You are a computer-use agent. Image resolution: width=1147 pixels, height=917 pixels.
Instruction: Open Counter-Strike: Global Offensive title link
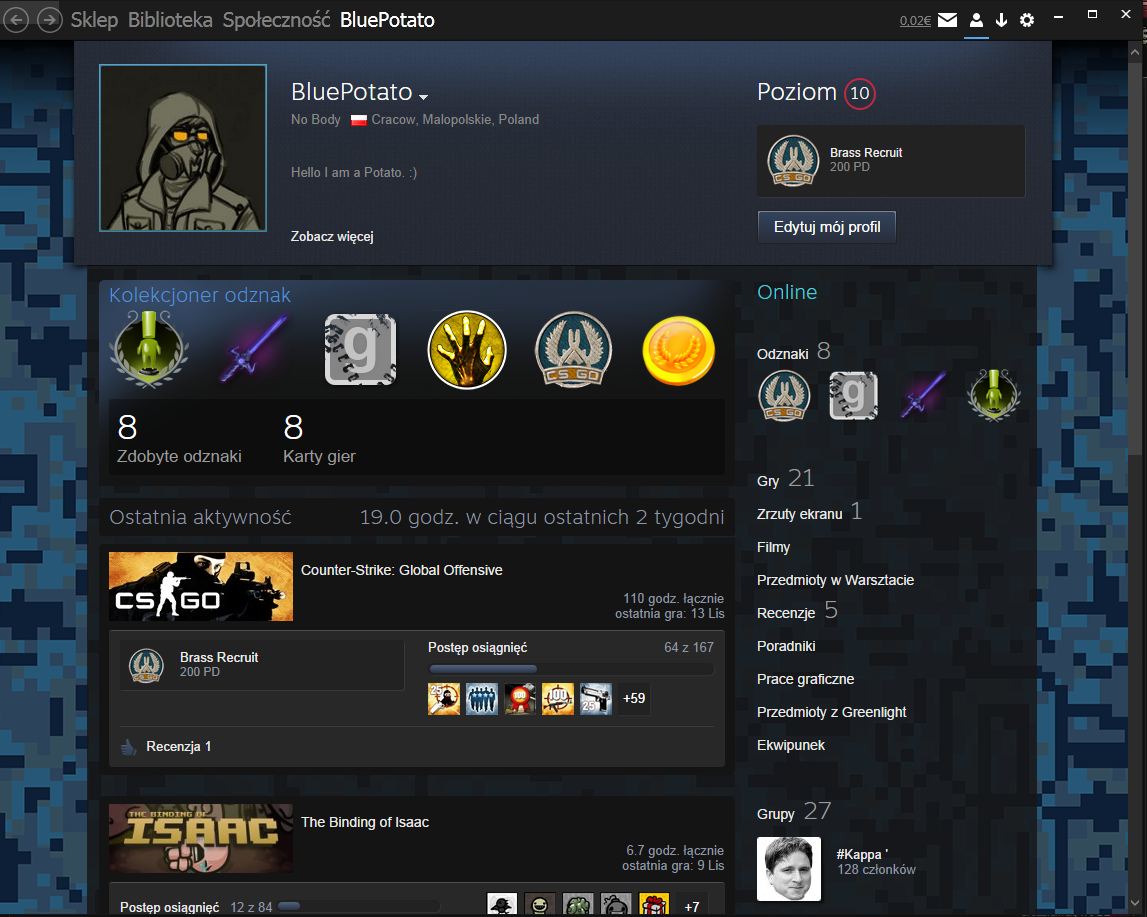coord(402,570)
